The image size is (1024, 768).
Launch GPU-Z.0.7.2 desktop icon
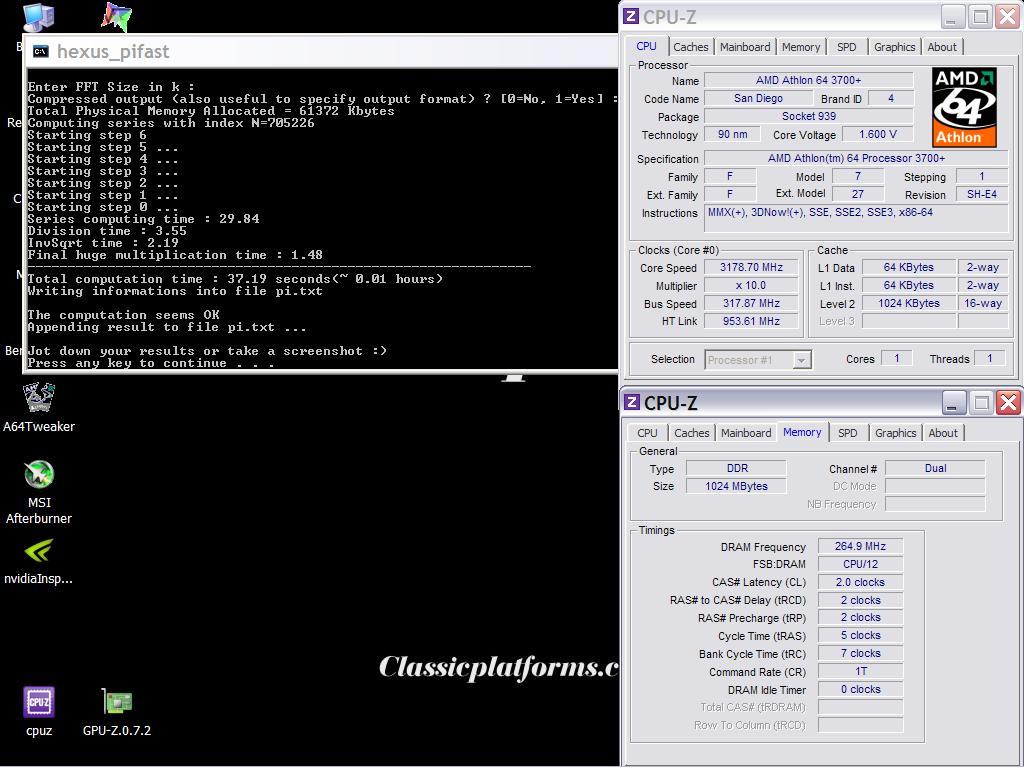(x=117, y=712)
